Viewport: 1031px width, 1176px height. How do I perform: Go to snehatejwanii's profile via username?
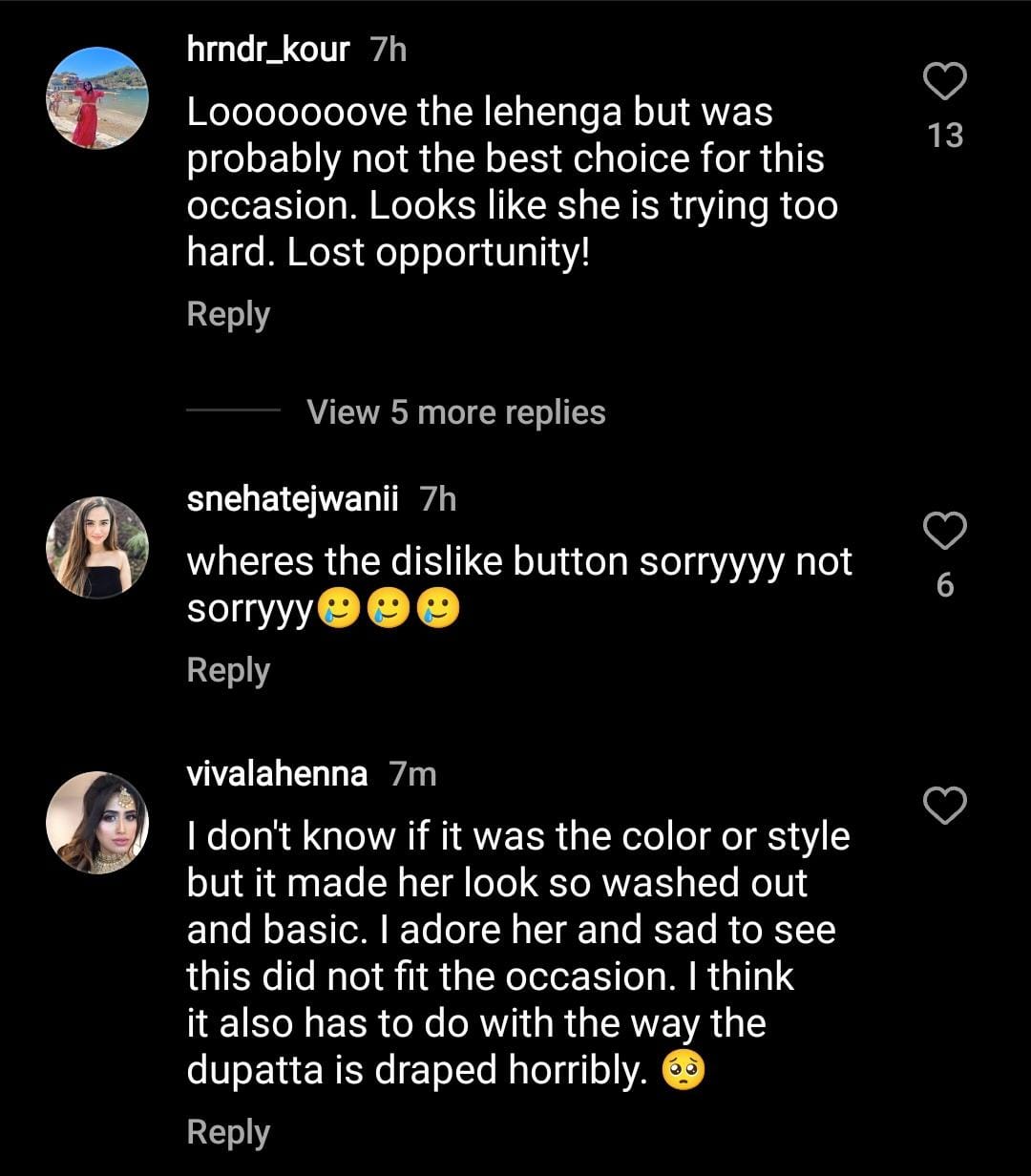coord(292,498)
